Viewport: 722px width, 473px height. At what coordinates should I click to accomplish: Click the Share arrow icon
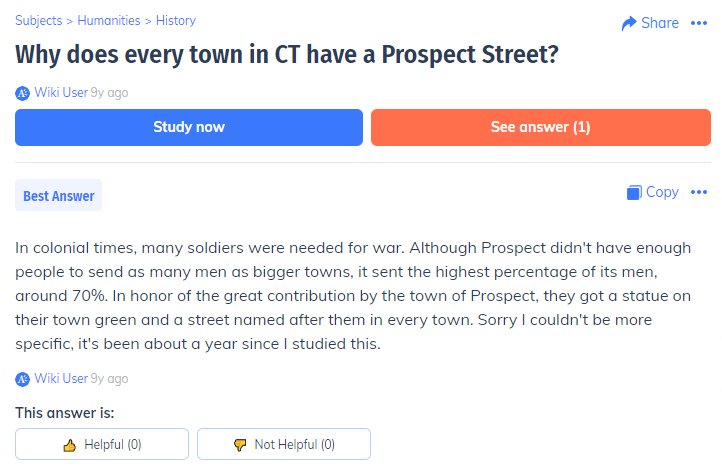[629, 23]
